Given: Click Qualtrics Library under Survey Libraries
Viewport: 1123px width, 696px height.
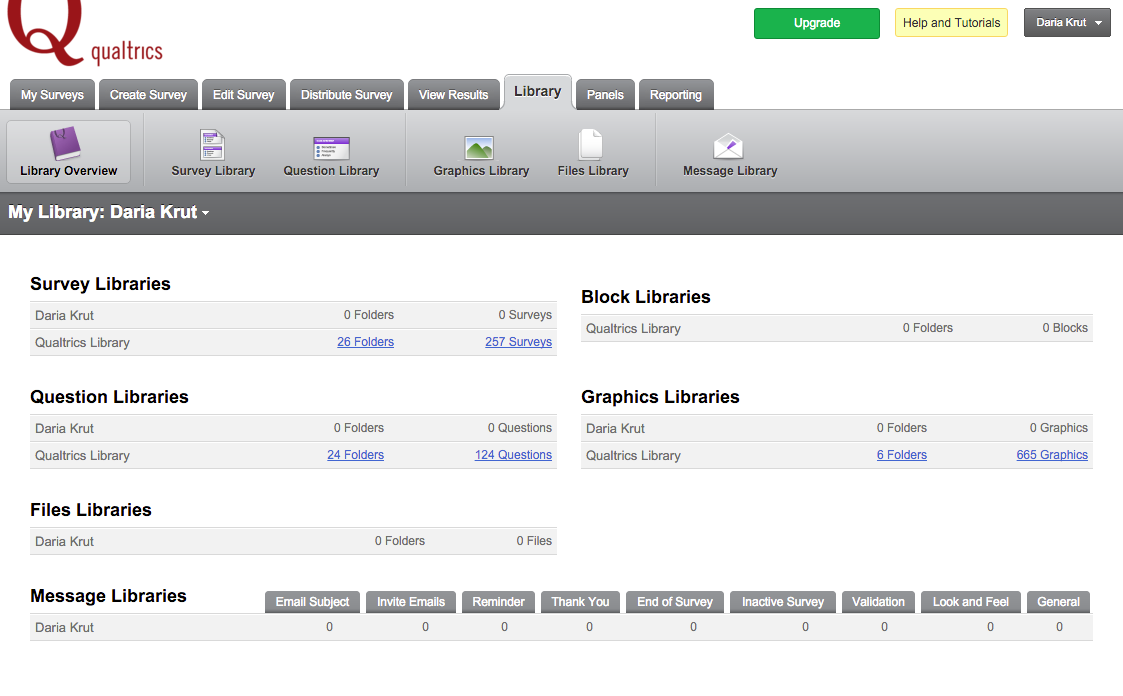Looking at the screenshot, I should (82, 342).
